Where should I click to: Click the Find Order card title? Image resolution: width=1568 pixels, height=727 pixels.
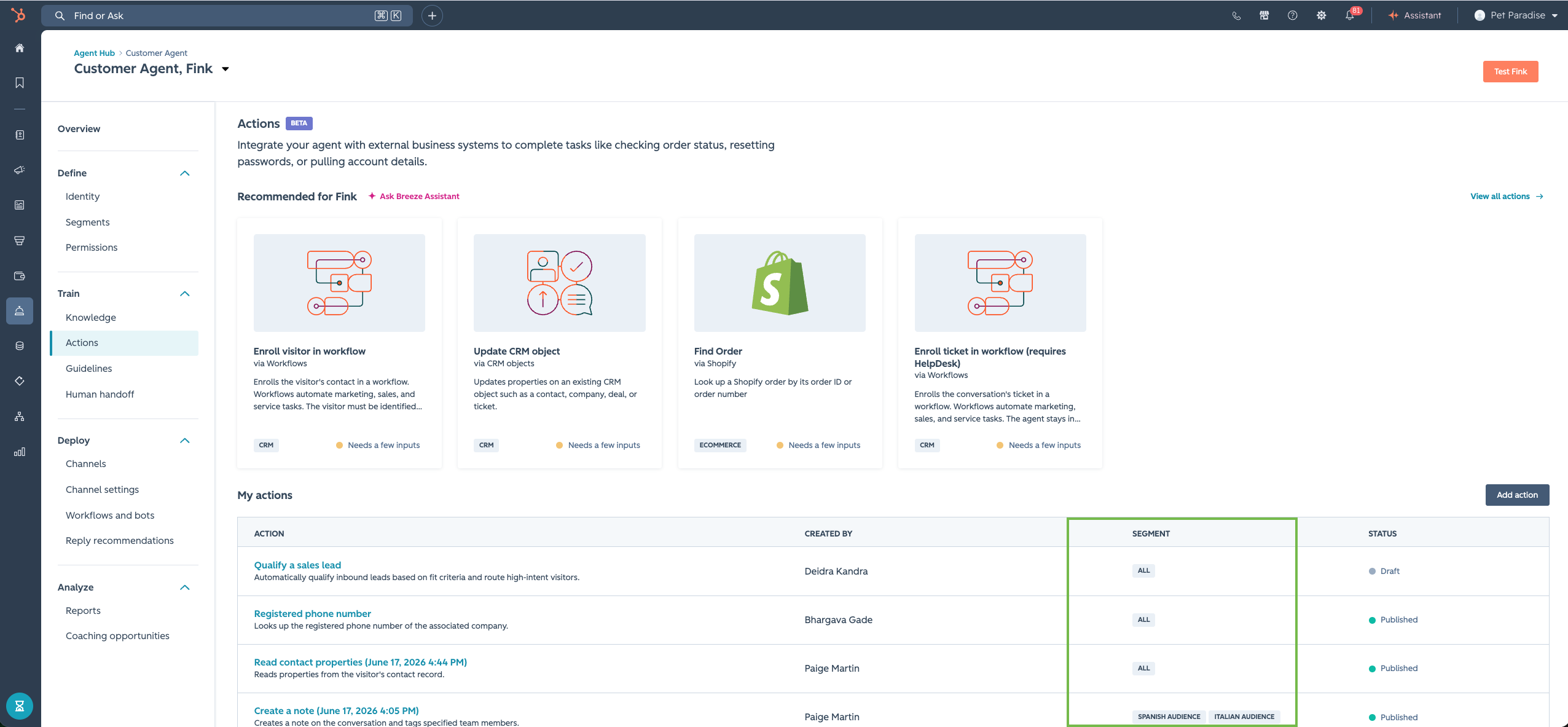(x=718, y=352)
